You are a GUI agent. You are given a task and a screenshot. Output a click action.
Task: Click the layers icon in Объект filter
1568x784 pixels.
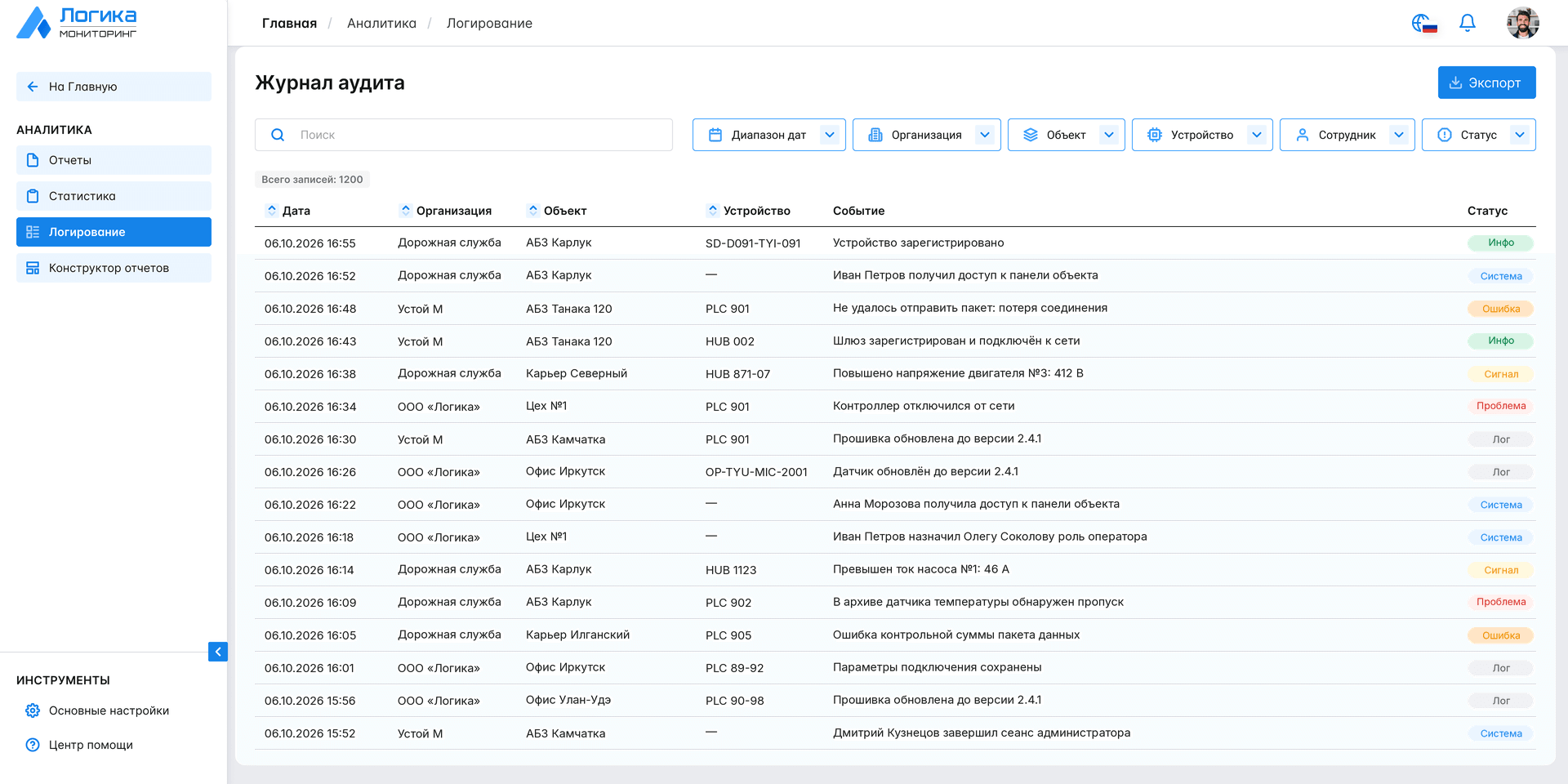click(x=1031, y=135)
